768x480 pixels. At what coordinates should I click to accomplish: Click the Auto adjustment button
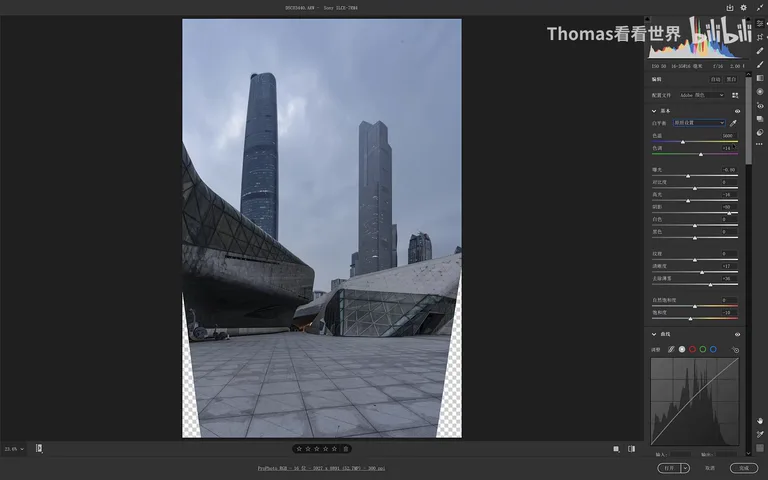tap(716, 79)
